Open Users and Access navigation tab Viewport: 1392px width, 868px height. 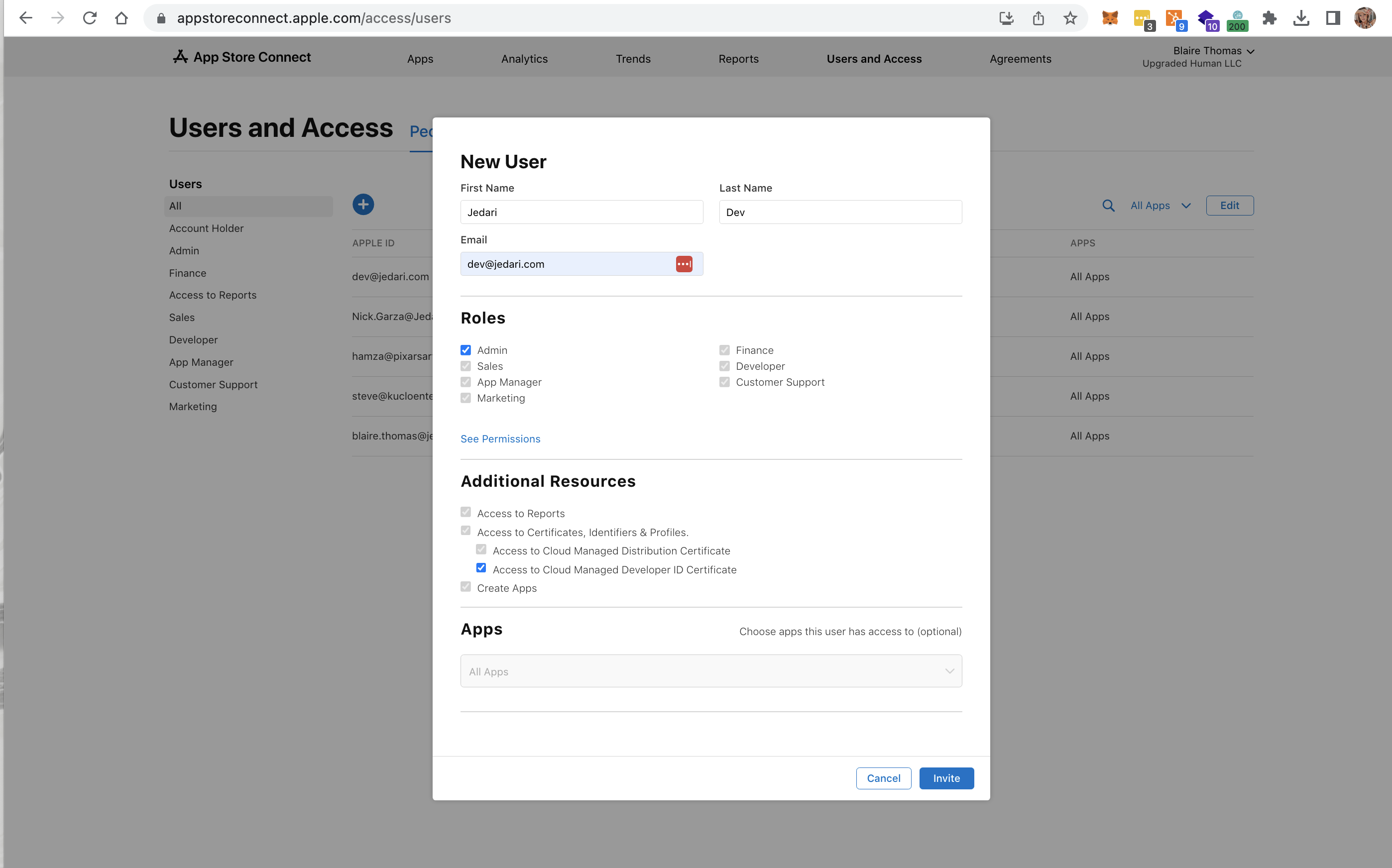coord(874,59)
